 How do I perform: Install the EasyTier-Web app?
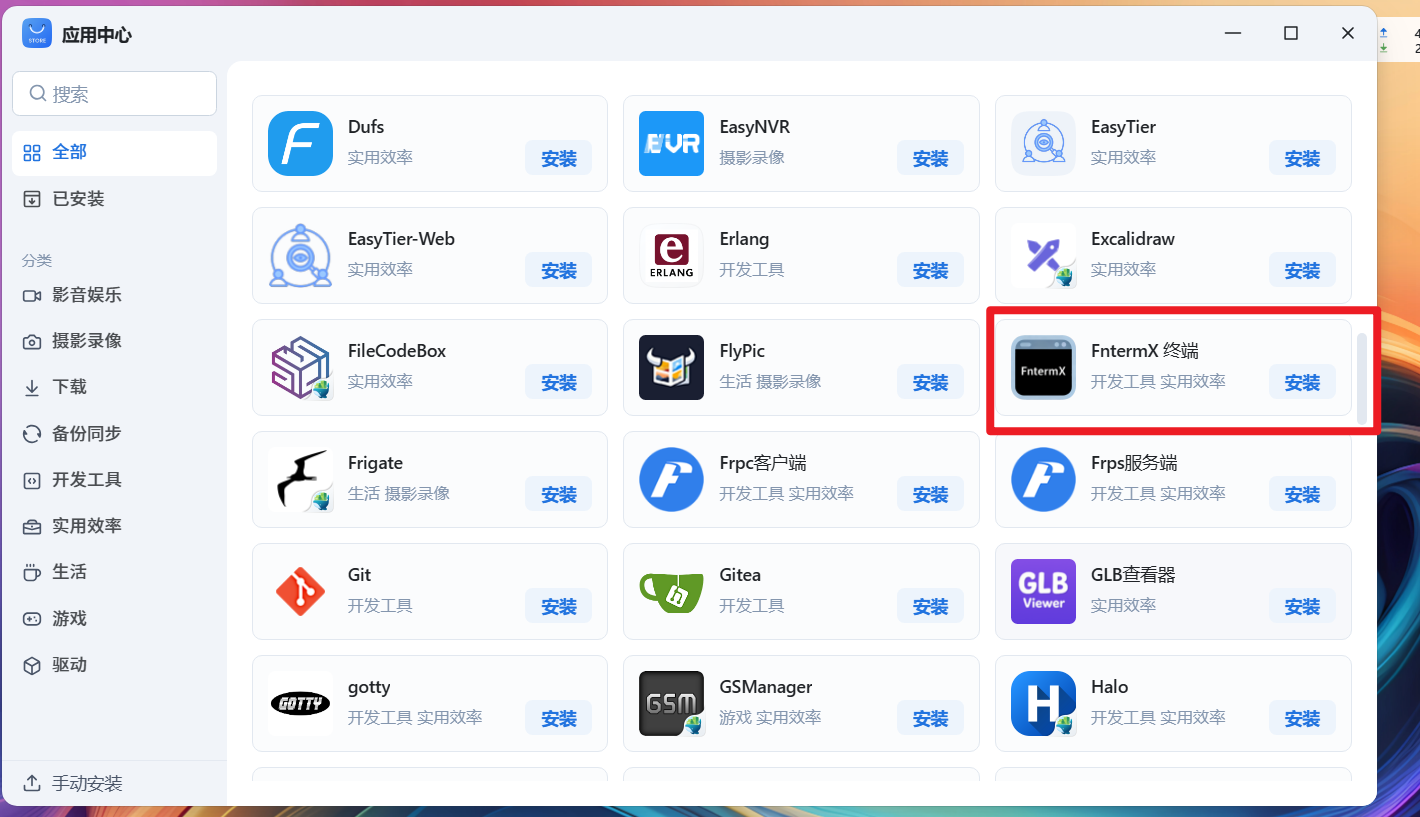click(x=559, y=270)
